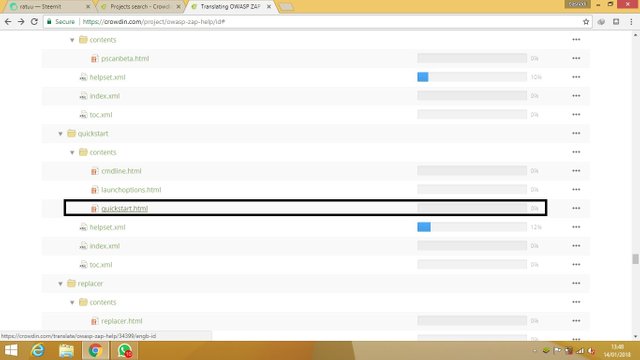Click pscanbeta.html file icon
The image size is (640, 360).
pyautogui.click(x=94, y=59)
